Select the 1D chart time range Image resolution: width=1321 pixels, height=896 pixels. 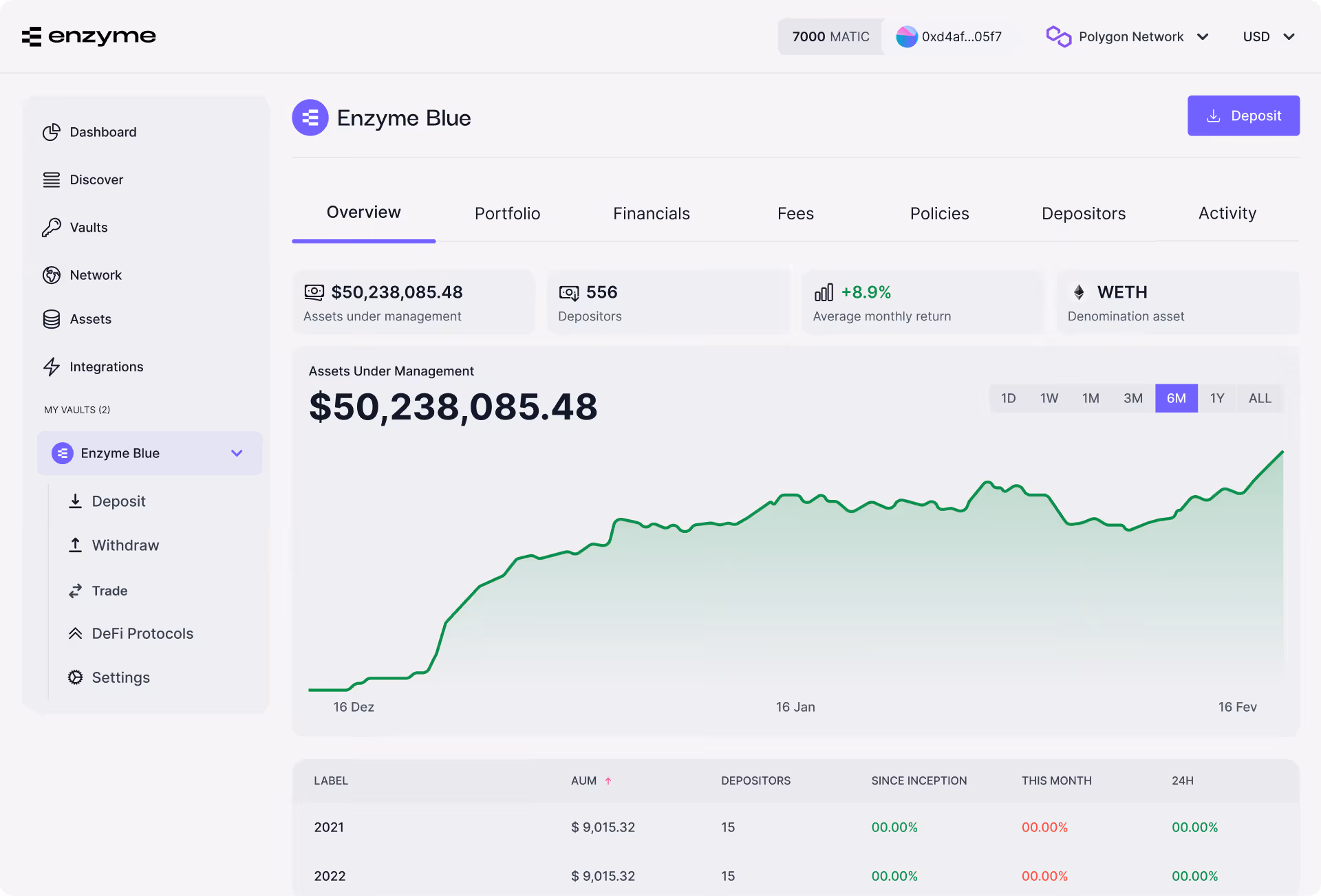coord(1008,398)
